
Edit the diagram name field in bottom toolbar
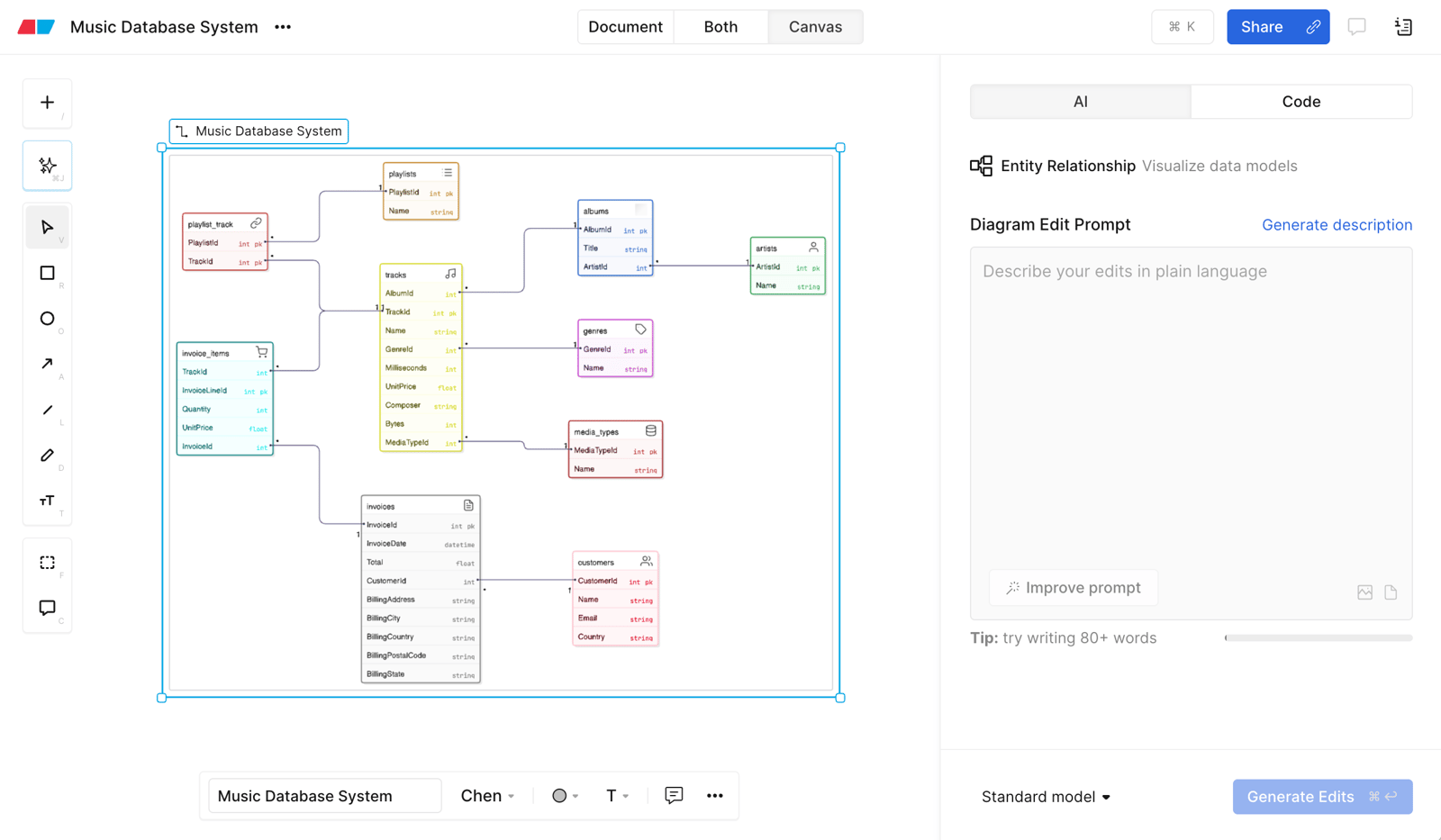[324, 796]
